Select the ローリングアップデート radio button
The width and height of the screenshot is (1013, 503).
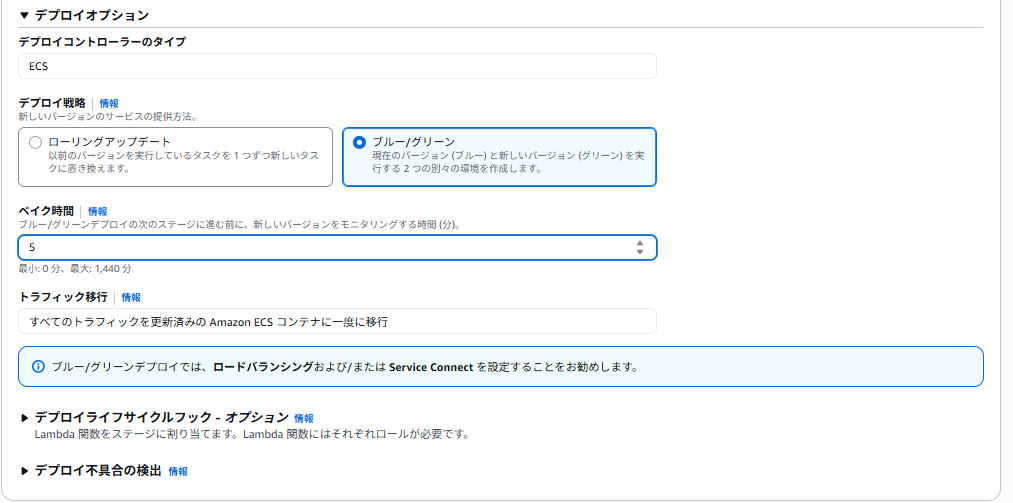click(x=36, y=142)
